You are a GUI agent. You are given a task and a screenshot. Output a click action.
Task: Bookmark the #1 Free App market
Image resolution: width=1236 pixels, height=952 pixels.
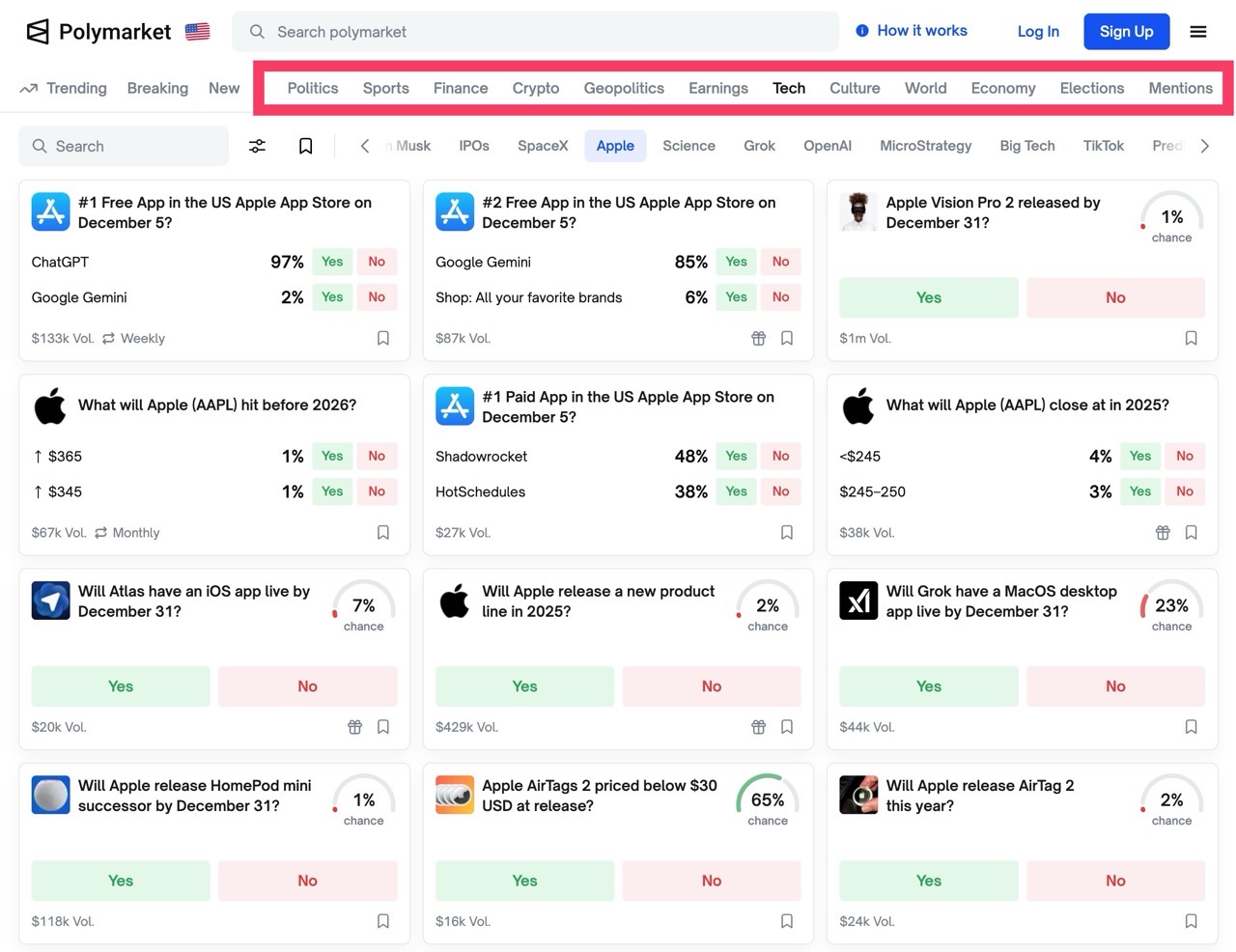[383, 338]
